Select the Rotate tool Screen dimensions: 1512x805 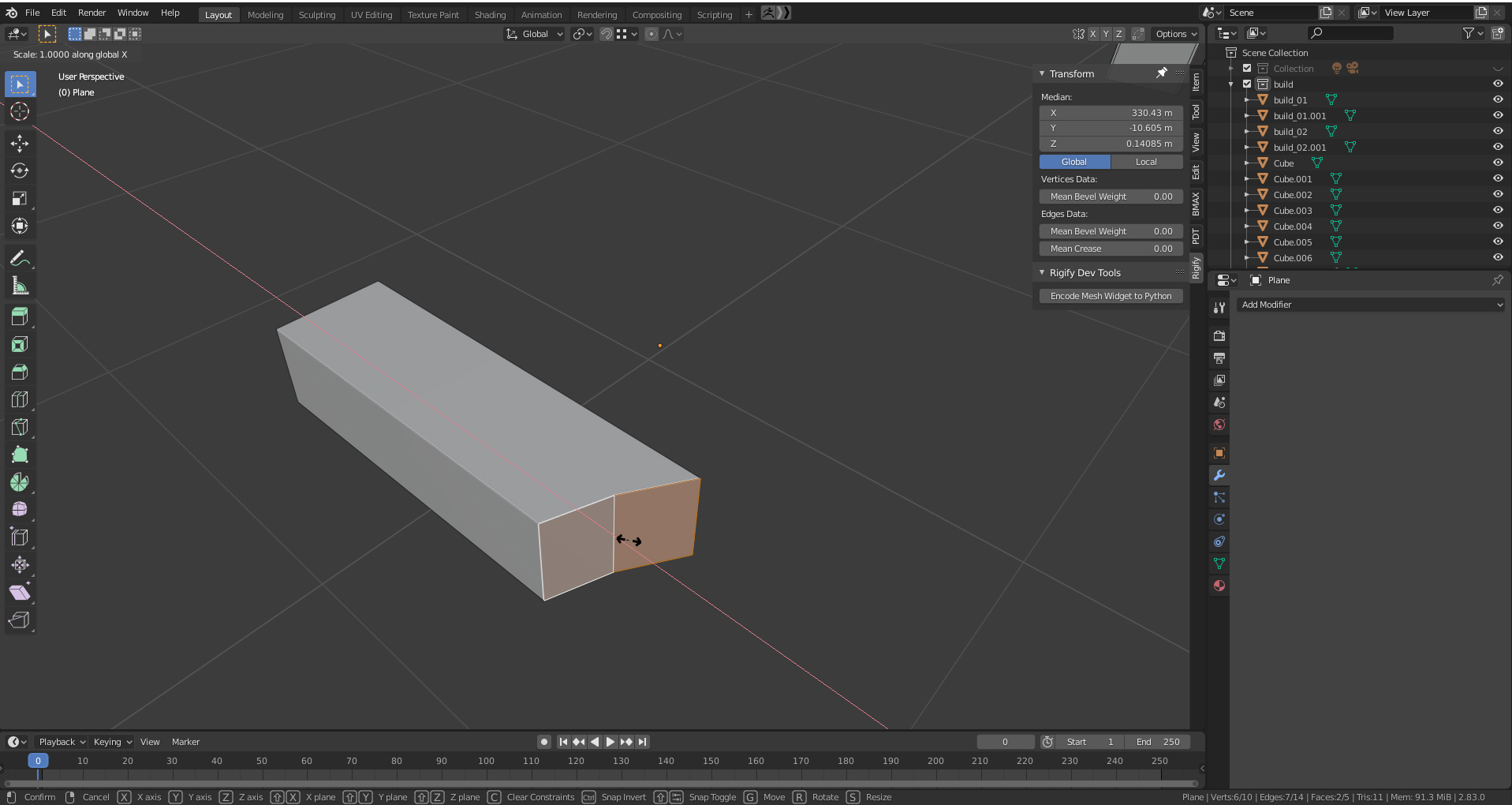click(20, 170)
